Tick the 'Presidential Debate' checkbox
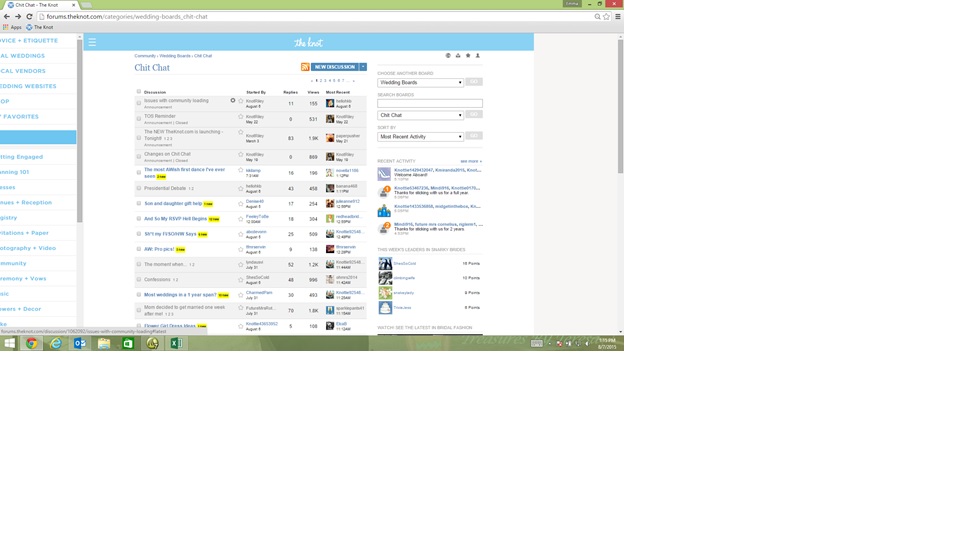The image size is (960, 540). click(x=139, y=189)
